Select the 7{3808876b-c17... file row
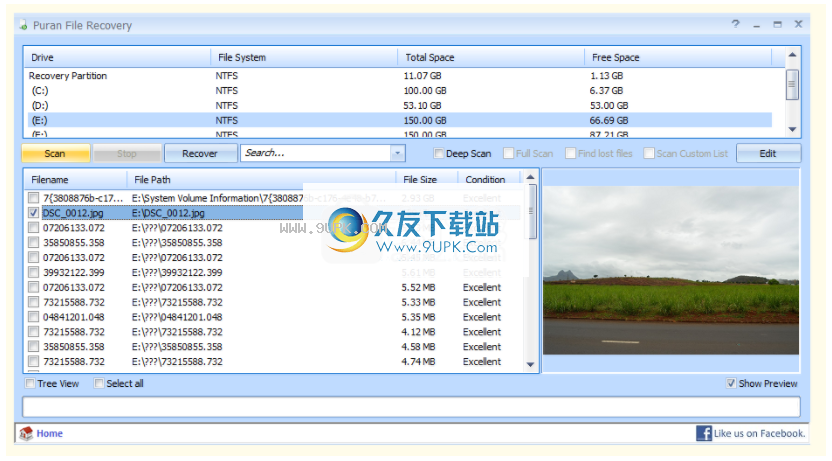Screen dimensions: 832x461 (x=273, y=198)
